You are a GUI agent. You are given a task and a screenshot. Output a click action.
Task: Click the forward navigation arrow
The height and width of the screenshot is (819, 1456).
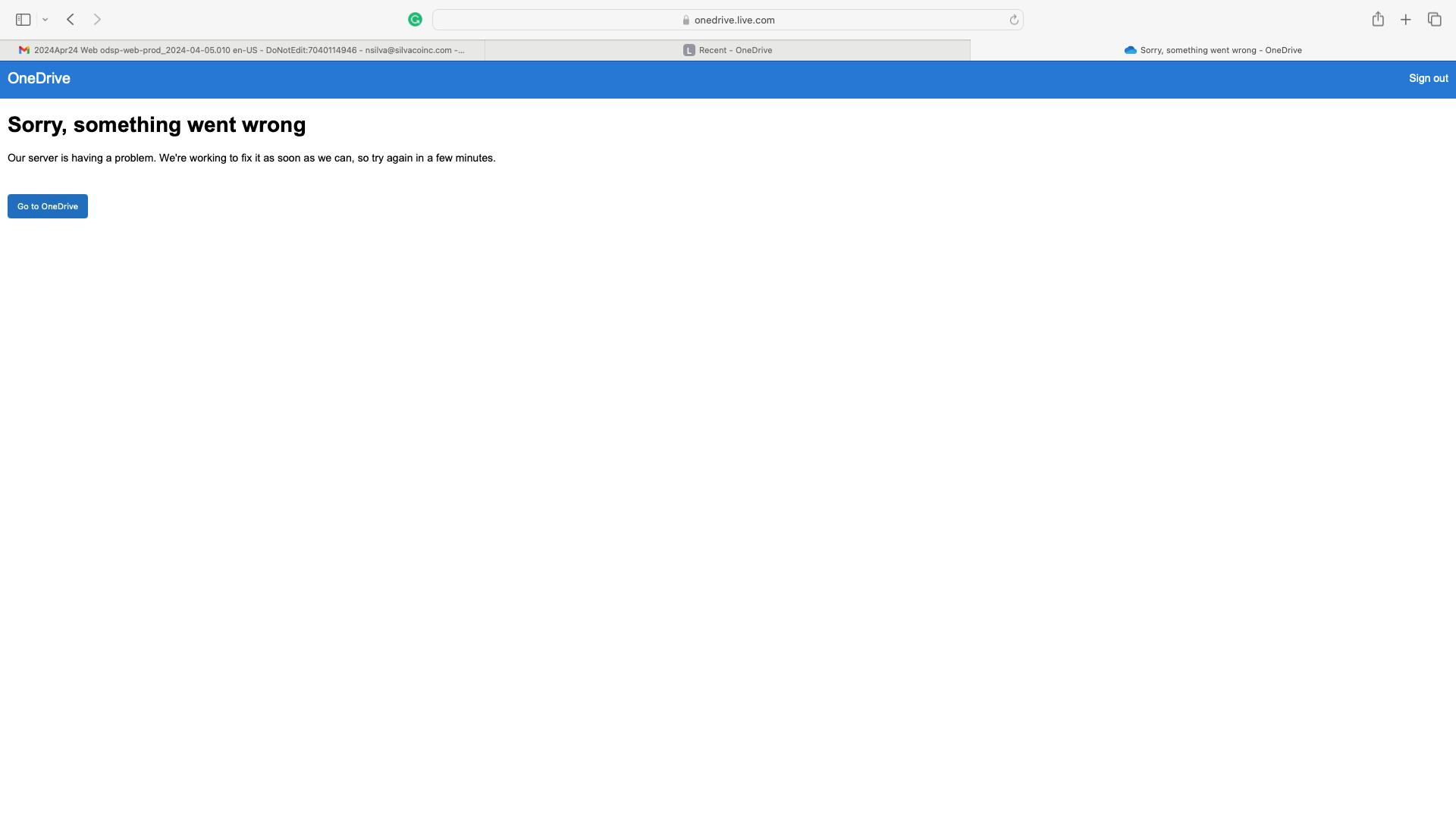pyautogui.click(x=97, y=20)
